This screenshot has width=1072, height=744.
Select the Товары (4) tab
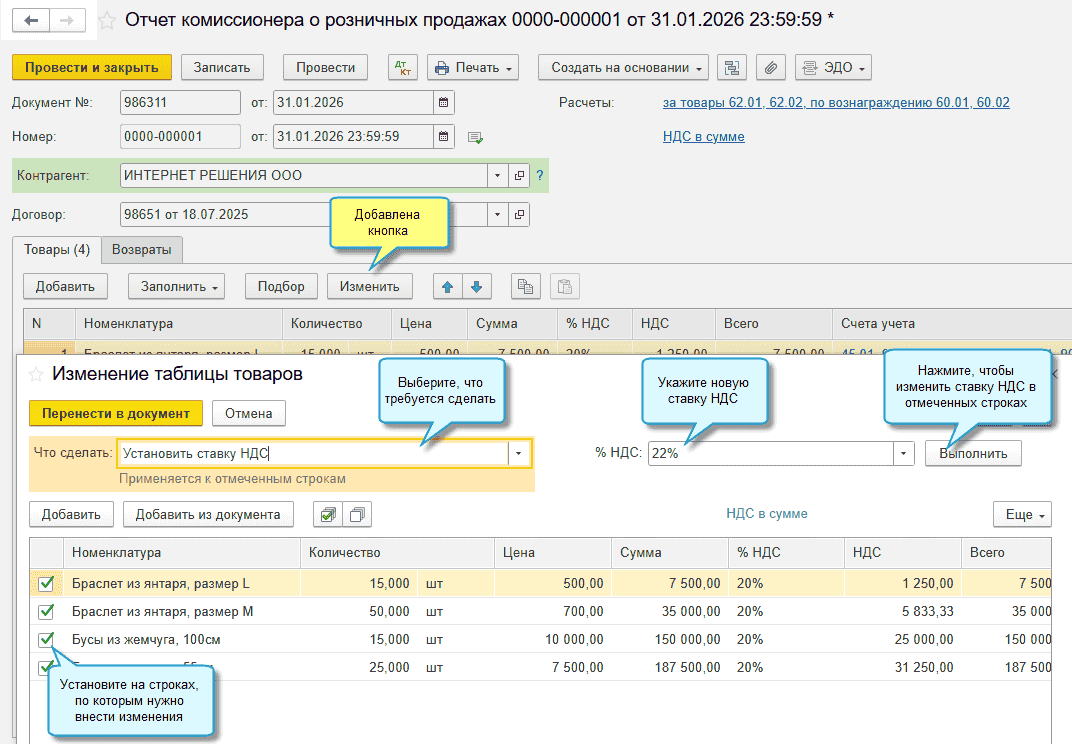(x=56, y=249)
